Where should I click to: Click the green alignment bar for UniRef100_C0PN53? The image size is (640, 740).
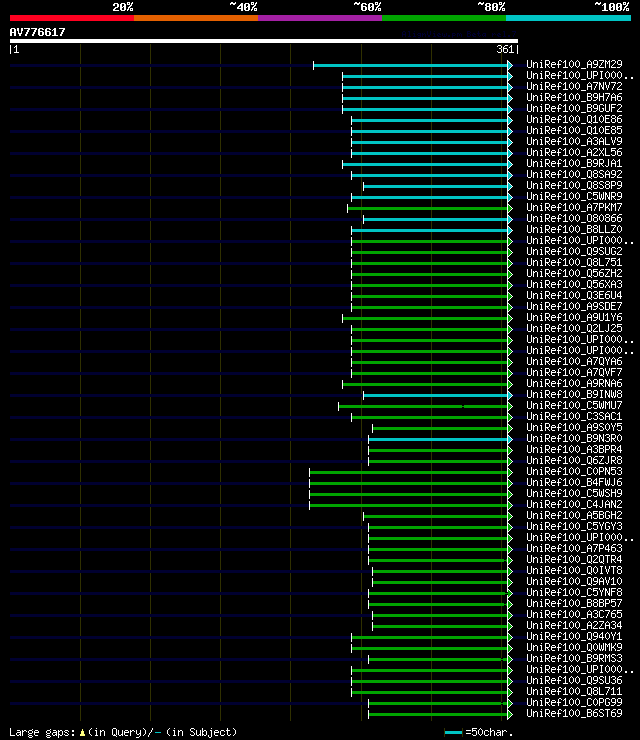coord(409,472)
